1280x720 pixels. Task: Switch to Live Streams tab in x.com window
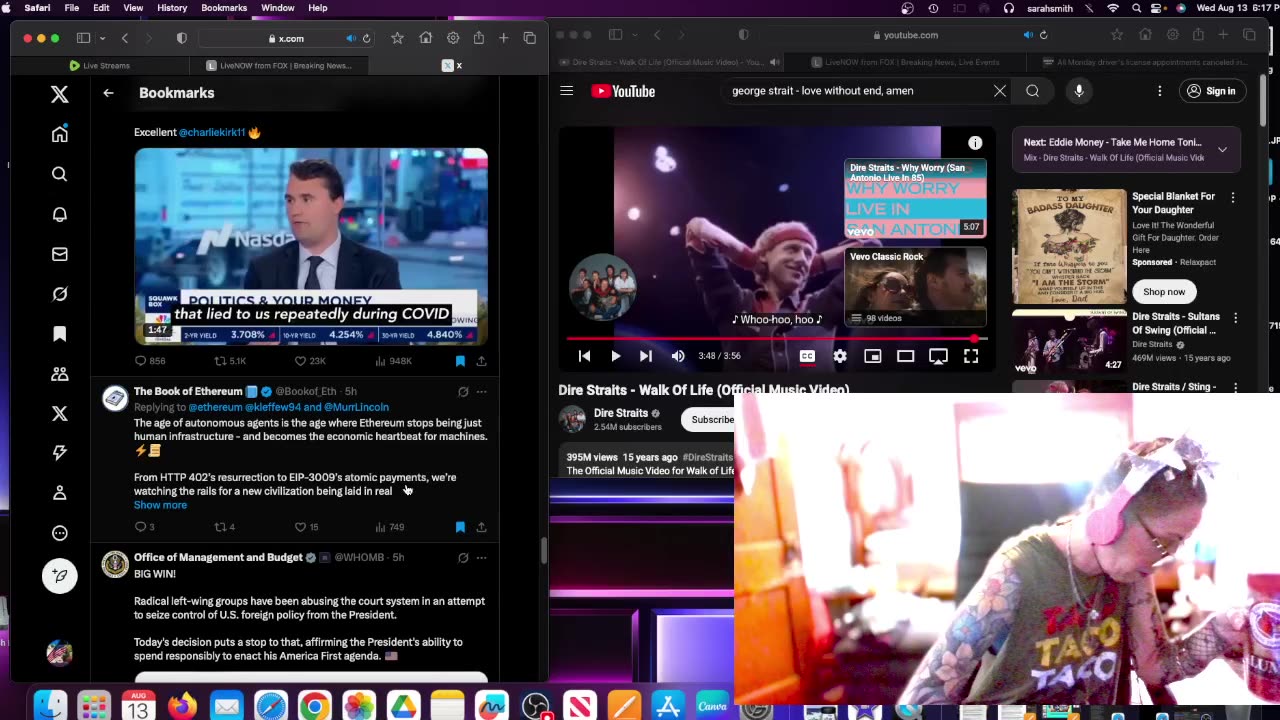tap(100, 66)
